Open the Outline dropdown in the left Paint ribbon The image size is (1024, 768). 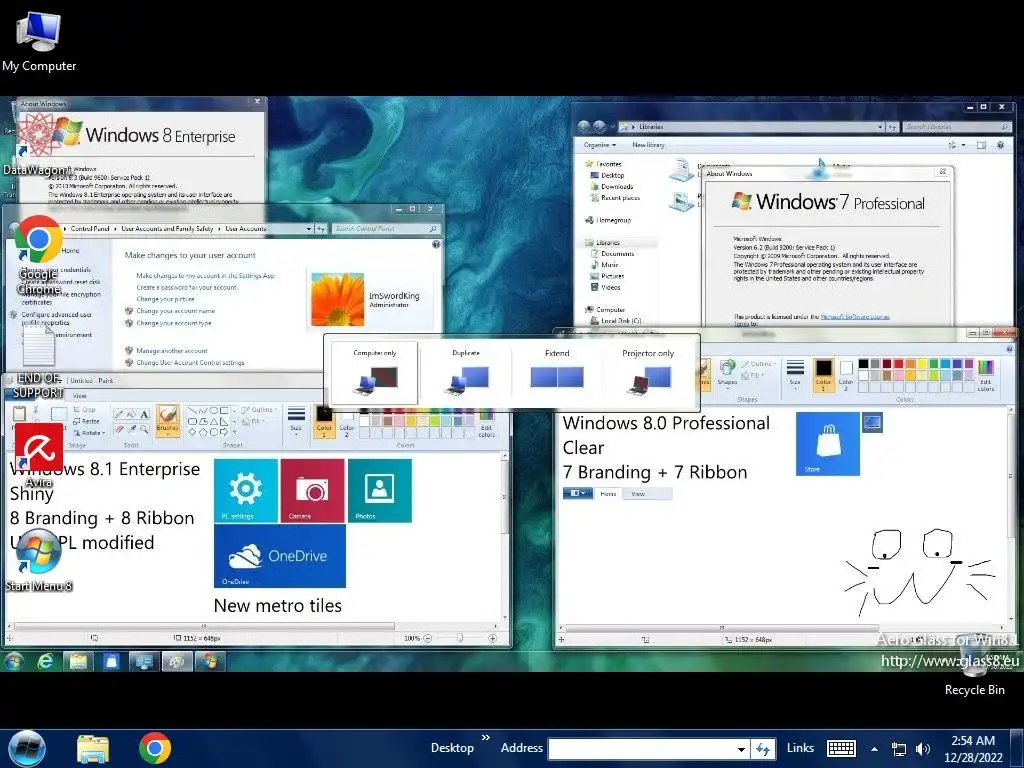259,410
